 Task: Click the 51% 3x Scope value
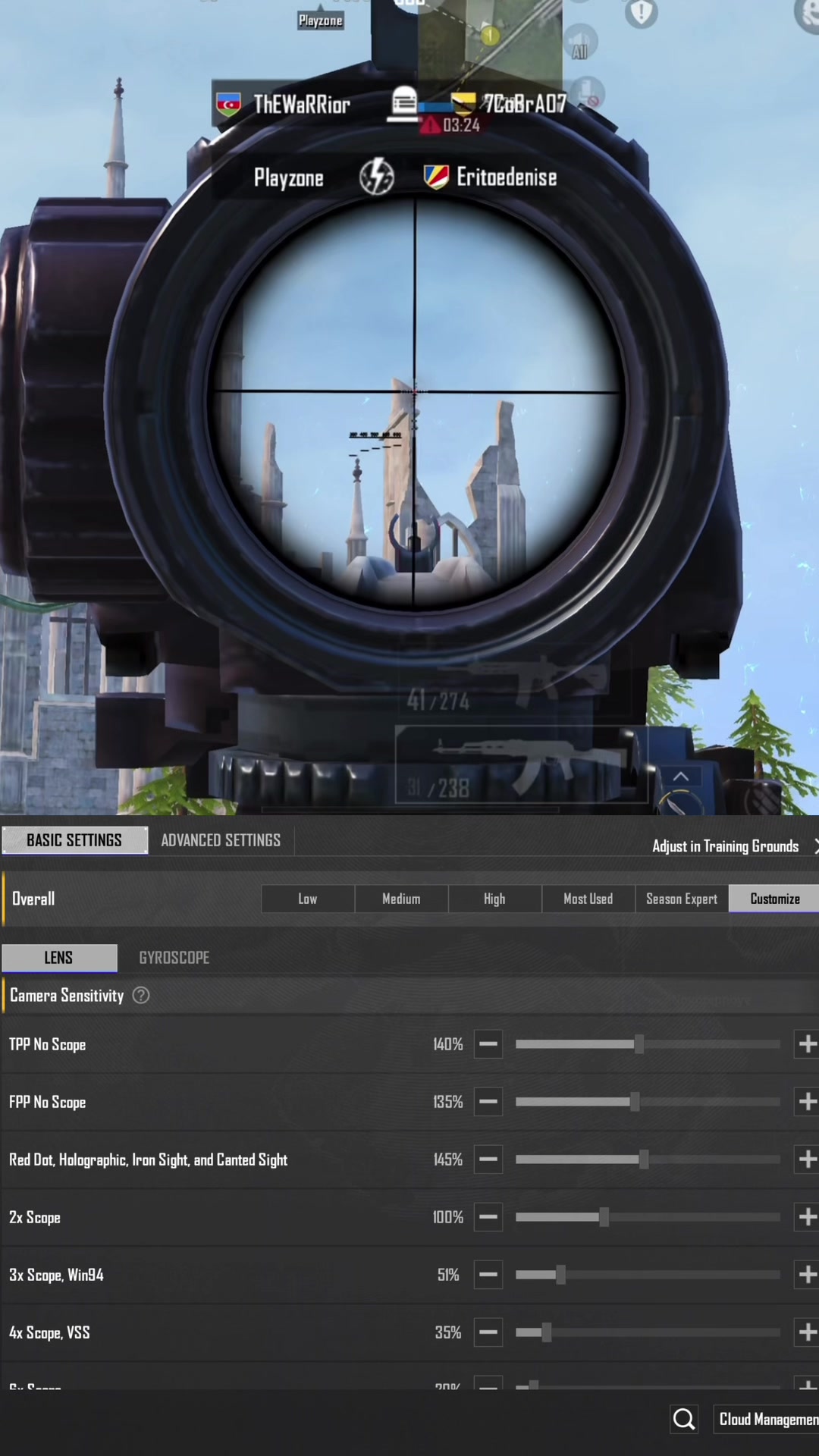[x=448, y=1275]
